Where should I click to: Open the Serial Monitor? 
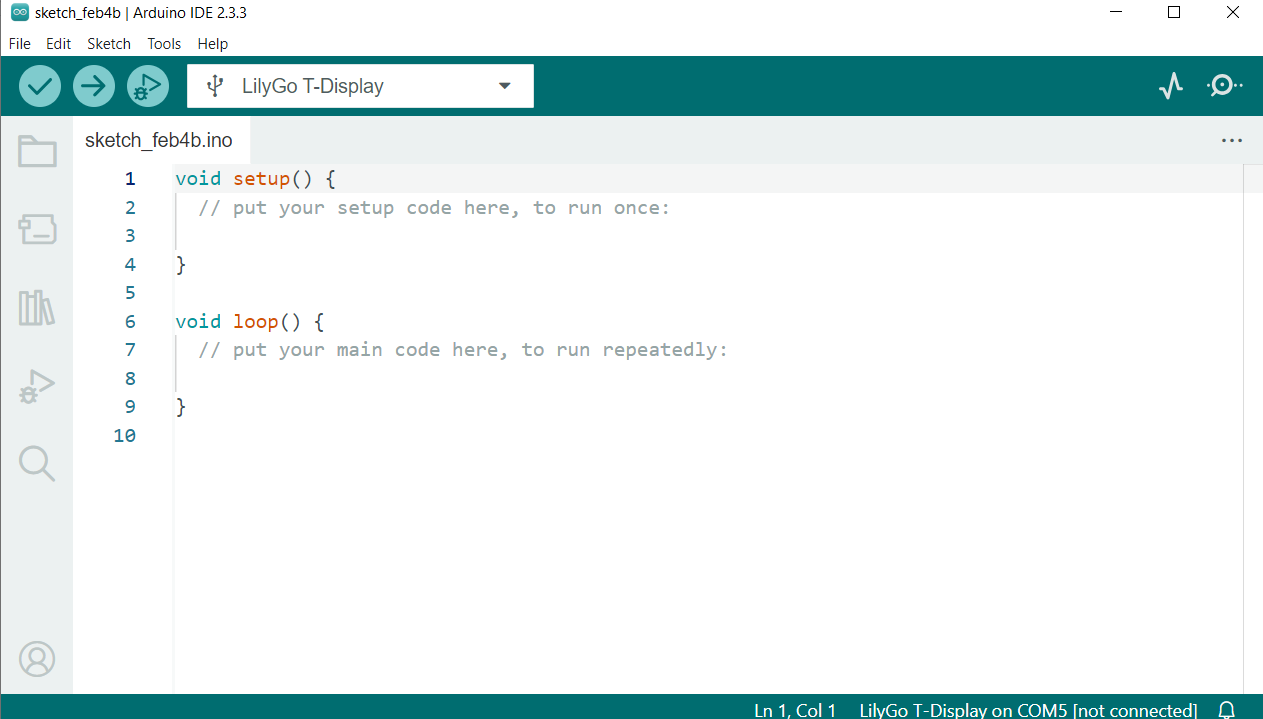(x=1224, y=86)
